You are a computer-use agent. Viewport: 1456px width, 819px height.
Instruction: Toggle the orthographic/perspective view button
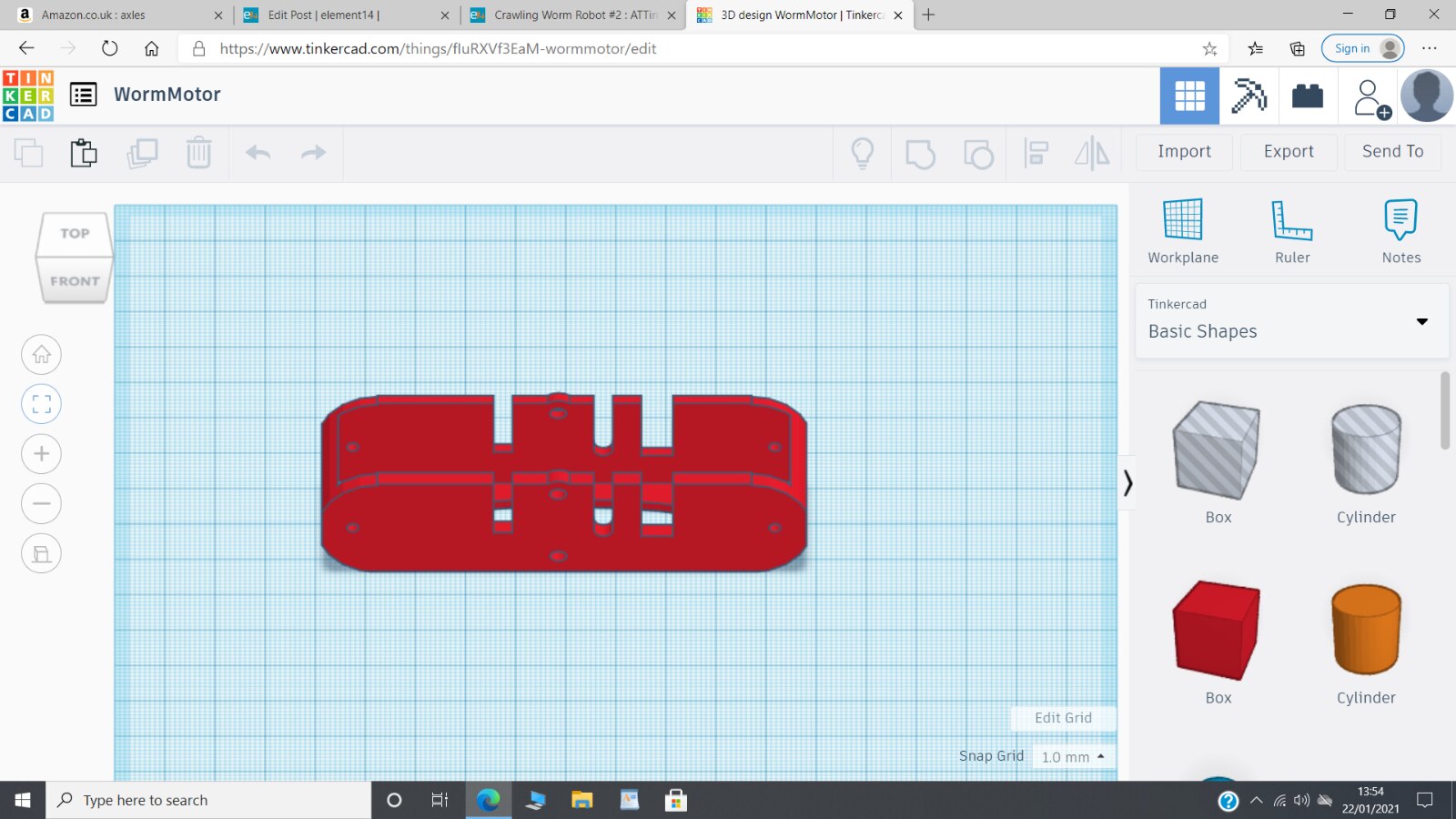[x=42, y=553]
